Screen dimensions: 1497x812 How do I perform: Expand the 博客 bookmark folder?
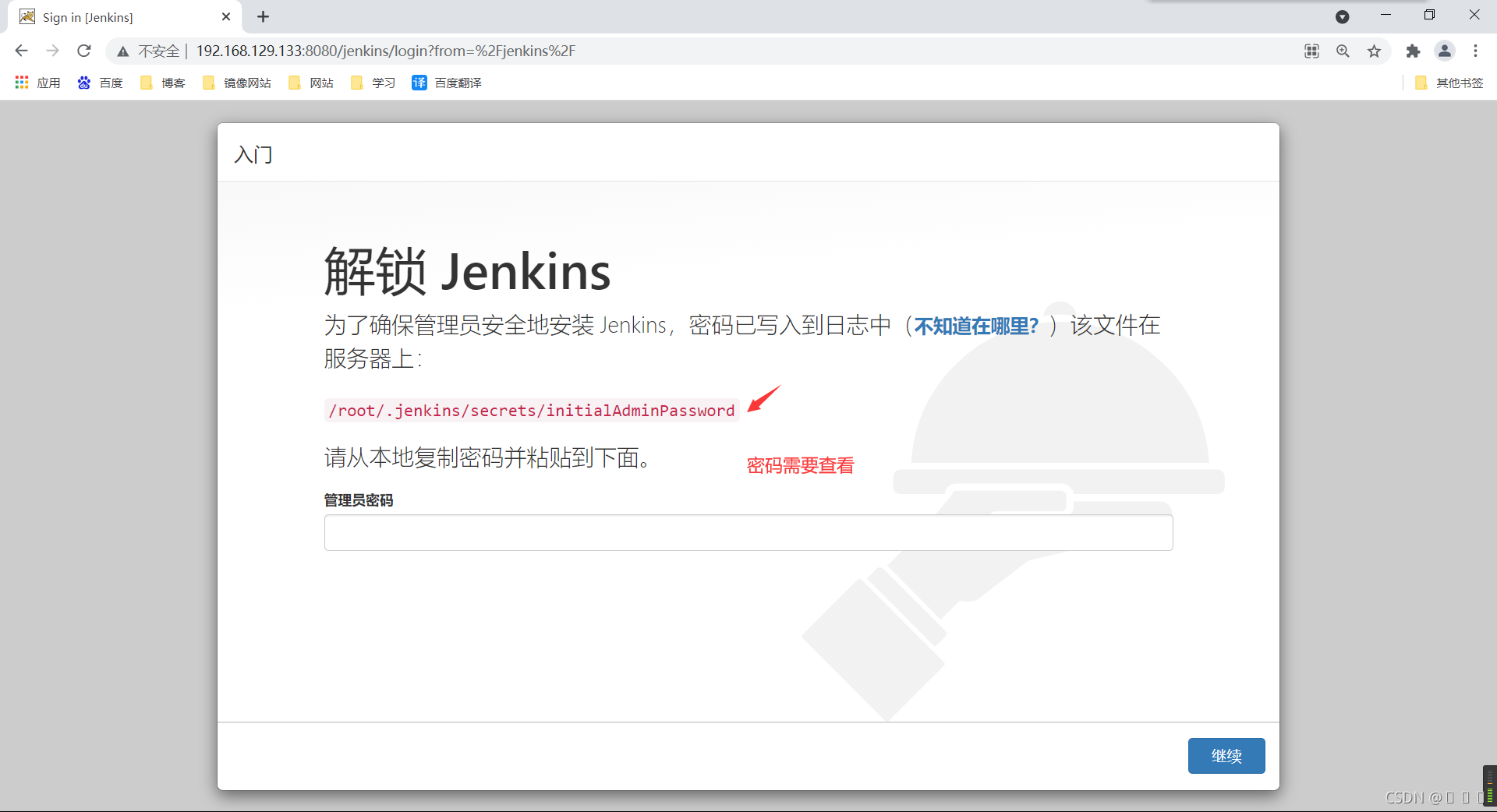click(x=164, y=83)
